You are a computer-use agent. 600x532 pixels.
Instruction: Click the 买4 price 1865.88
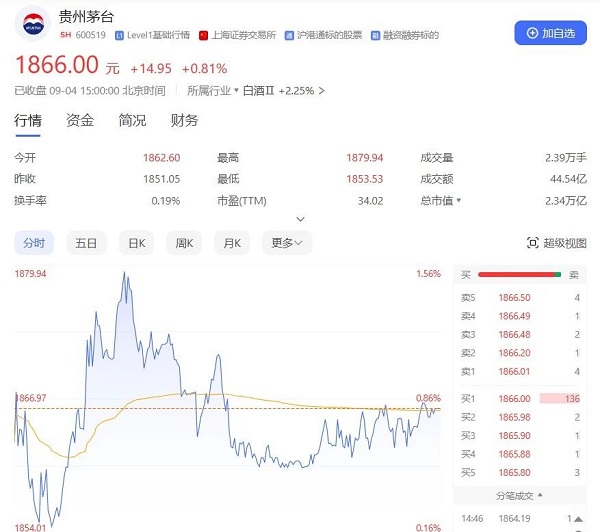coord(514,454)
